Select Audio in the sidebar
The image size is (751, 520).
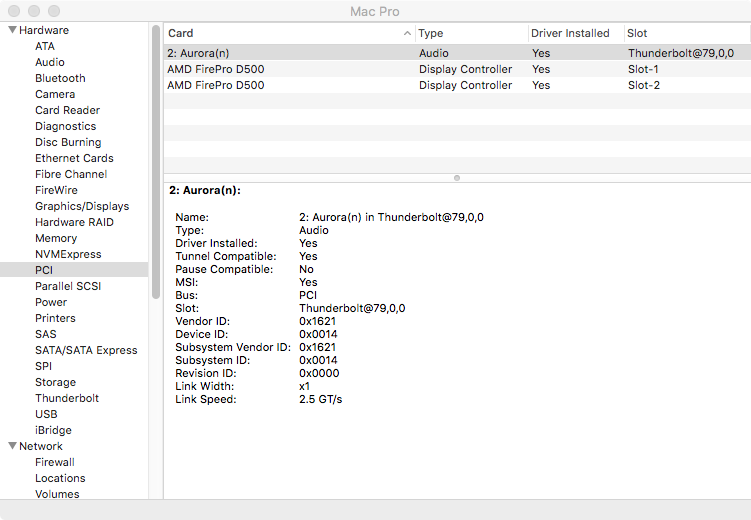(50, 62)
